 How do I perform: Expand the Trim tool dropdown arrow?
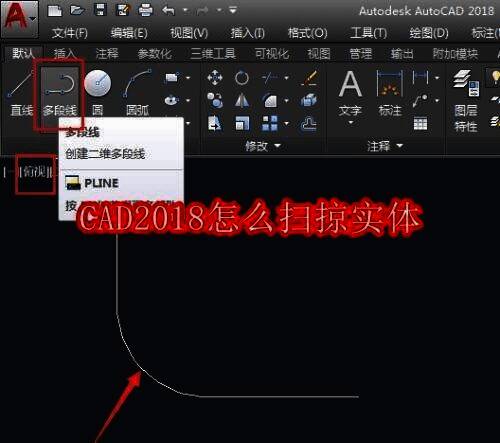pyautogui.click(x=286, y=78)
